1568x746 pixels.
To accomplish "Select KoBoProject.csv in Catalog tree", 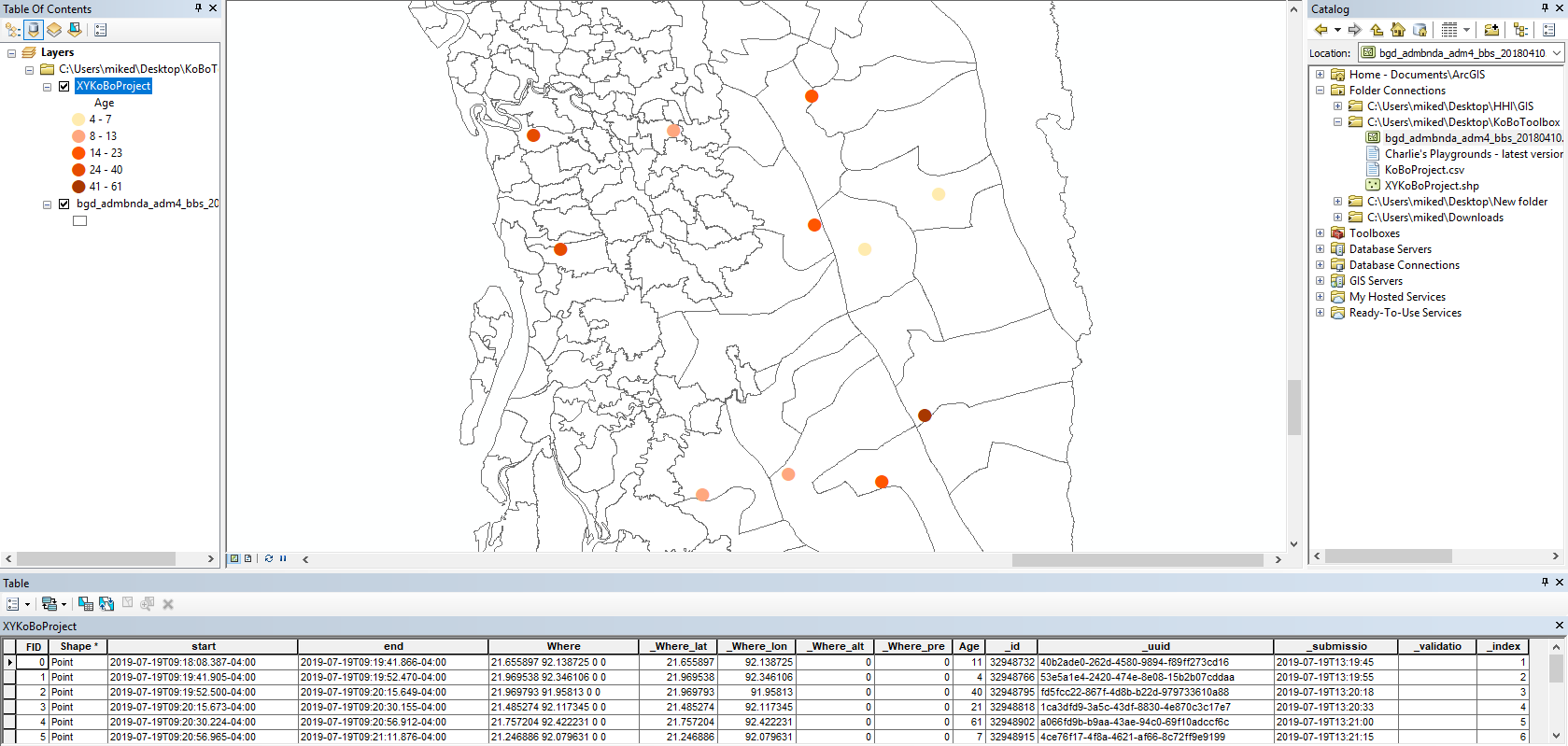I will (x=1423, y=170).
